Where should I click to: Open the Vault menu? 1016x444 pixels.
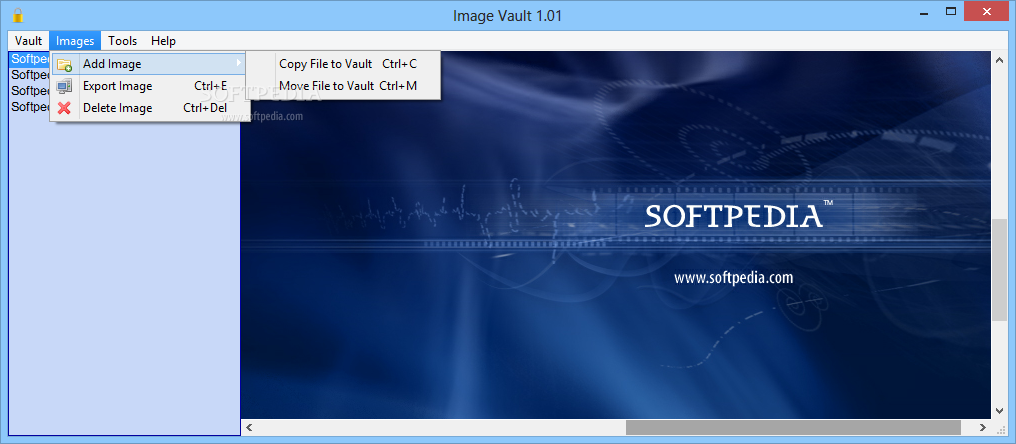(x=29, y=41)
